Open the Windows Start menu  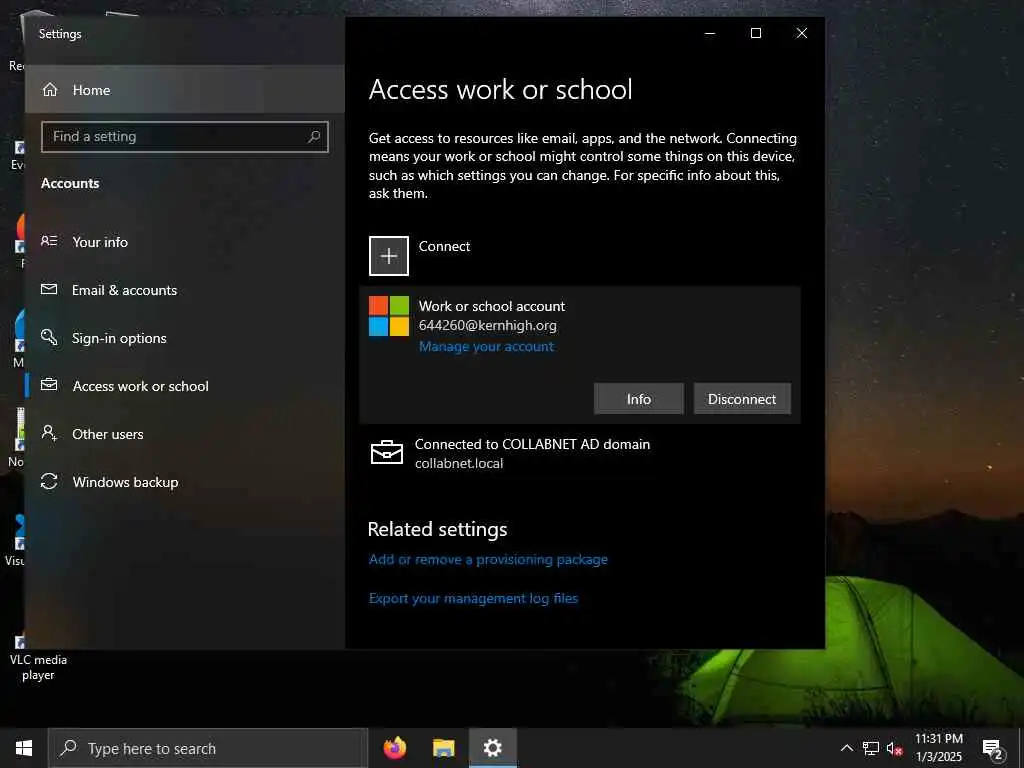click(24, 748)
